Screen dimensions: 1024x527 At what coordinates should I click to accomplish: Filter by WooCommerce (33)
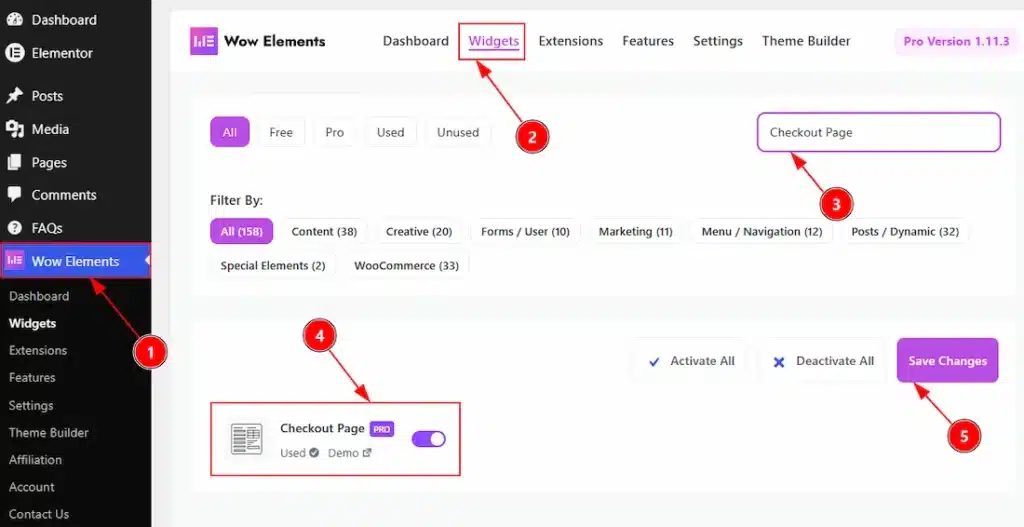[x=406, y=266]
